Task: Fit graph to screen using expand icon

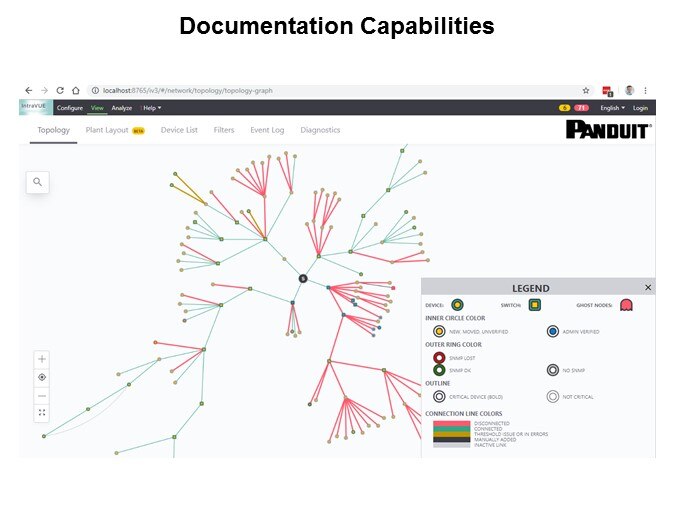Action: point(42,412)
